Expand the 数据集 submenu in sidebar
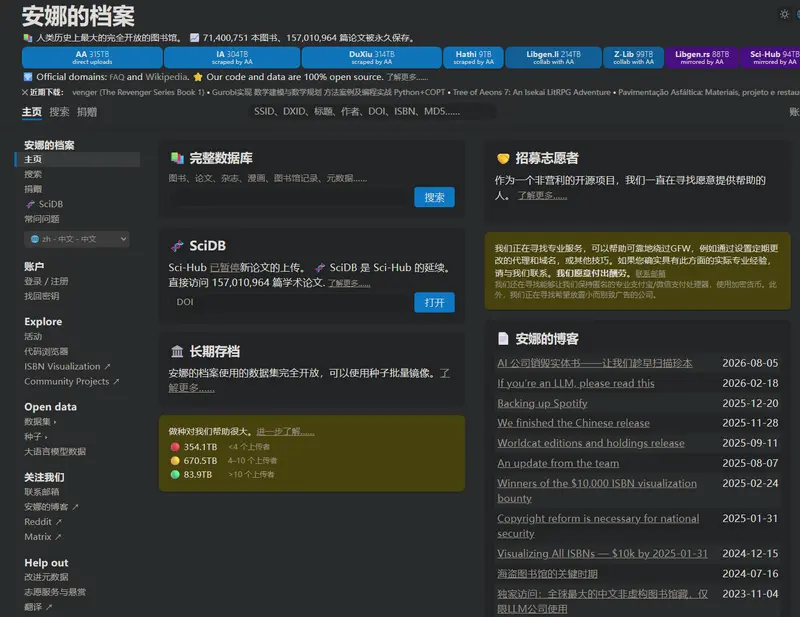The width and height of the screenshot is (800, 617). point(40,422)
